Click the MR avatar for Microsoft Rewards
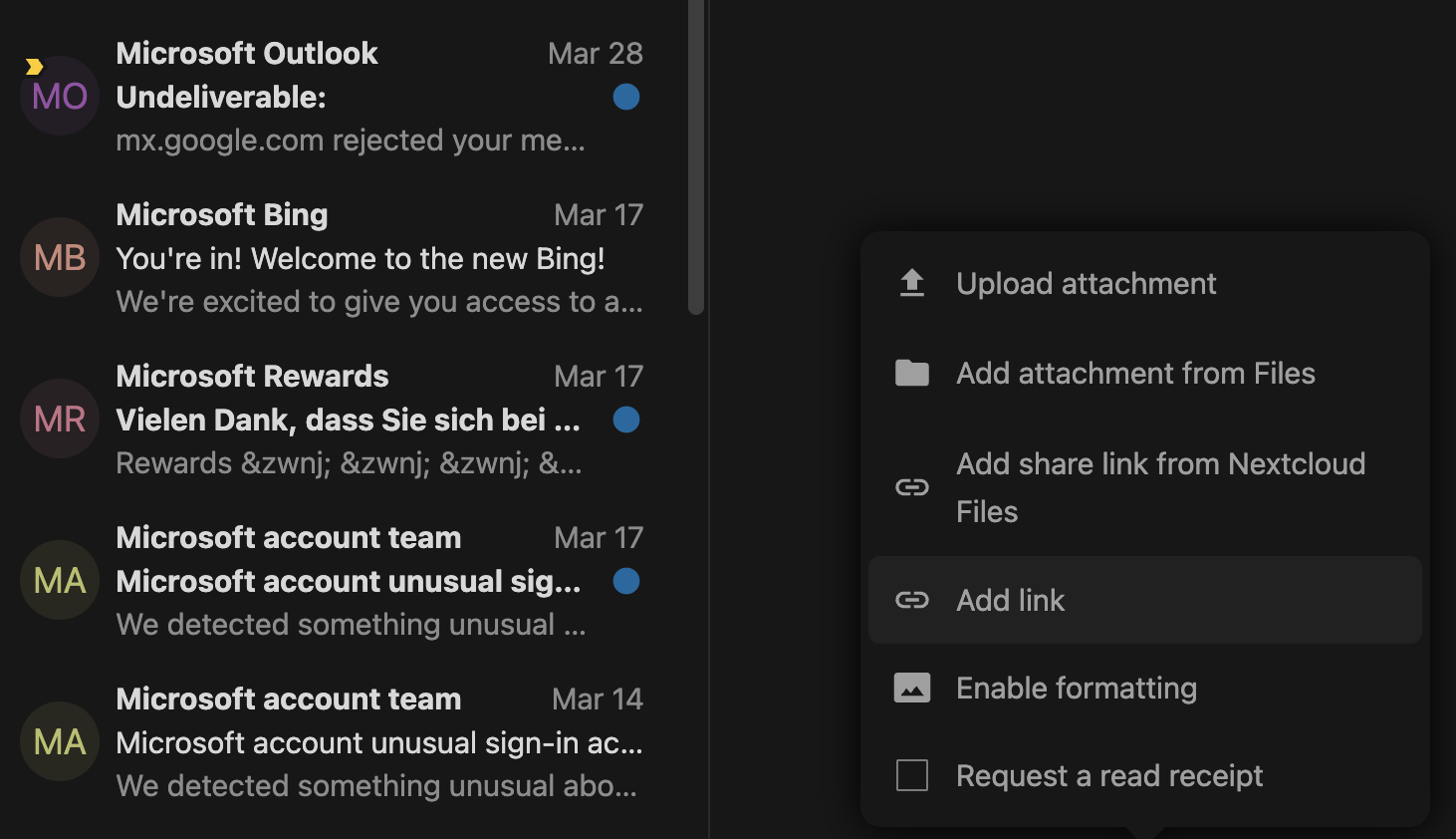The image size is (1456, 839). click(x=60, y=419)
